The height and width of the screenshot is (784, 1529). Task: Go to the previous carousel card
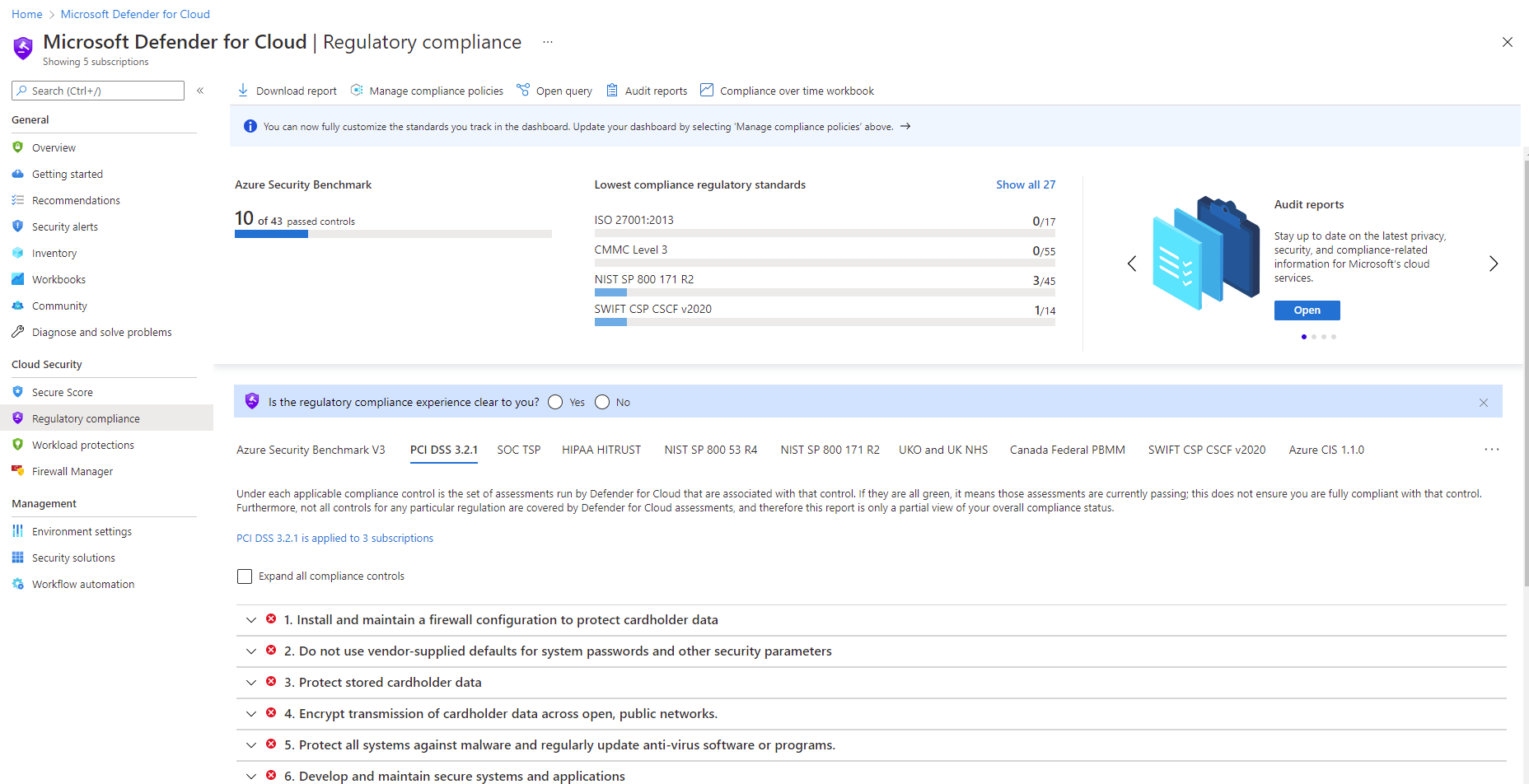1132,264
